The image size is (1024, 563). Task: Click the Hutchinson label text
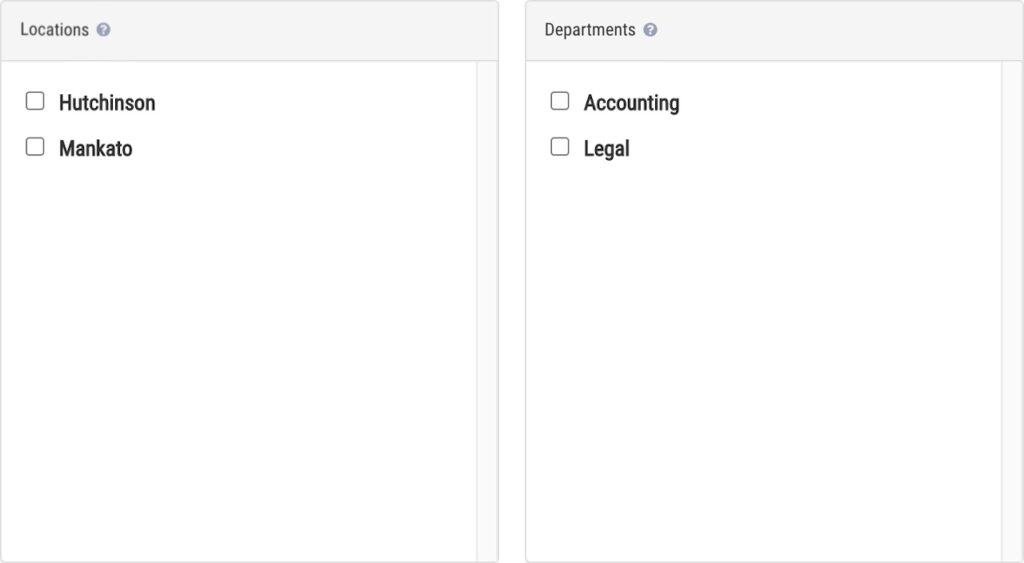click(107, 103)
